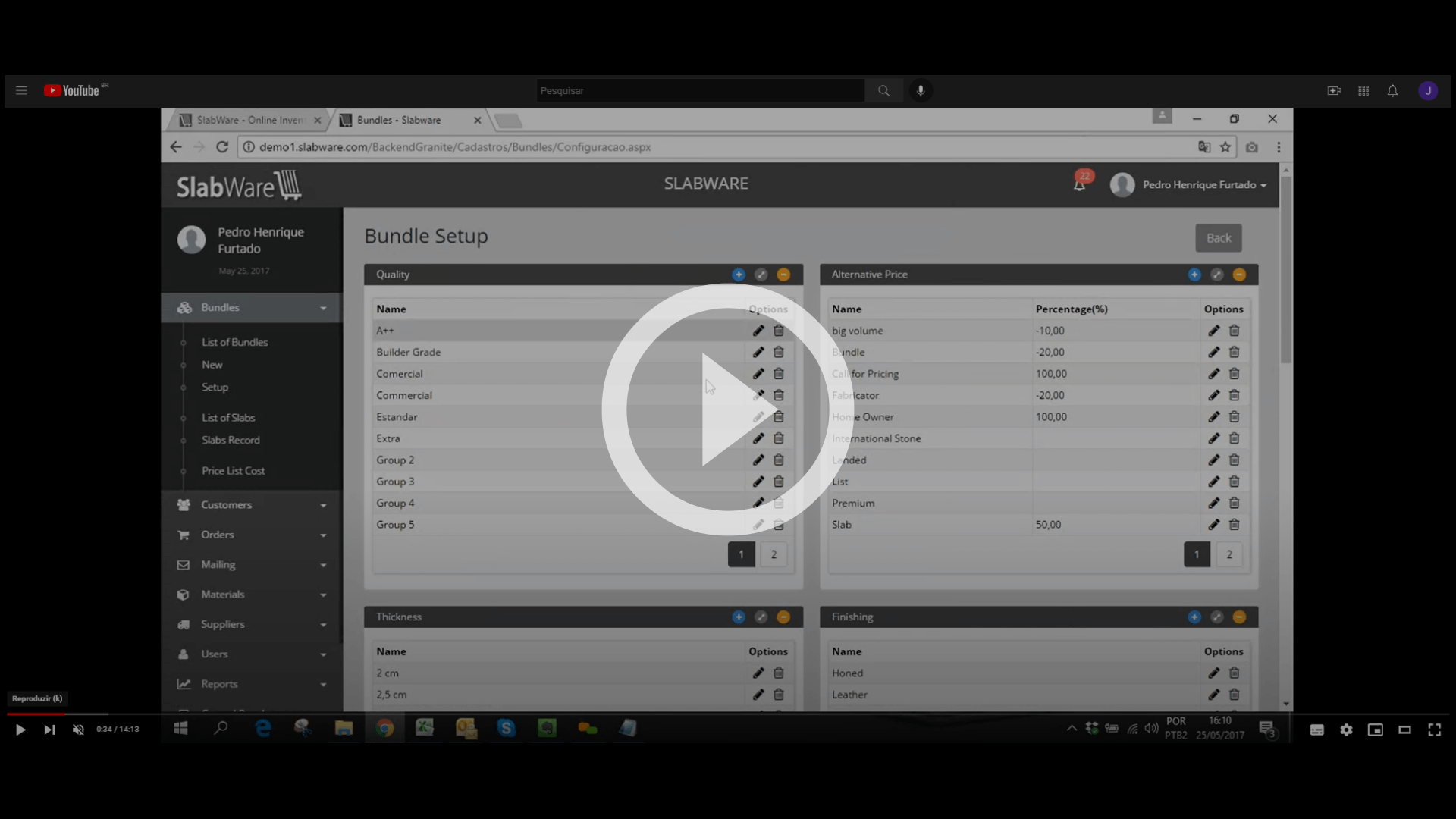
Task: Edit the Premium alternative price row
Action: click(1214, 504)
